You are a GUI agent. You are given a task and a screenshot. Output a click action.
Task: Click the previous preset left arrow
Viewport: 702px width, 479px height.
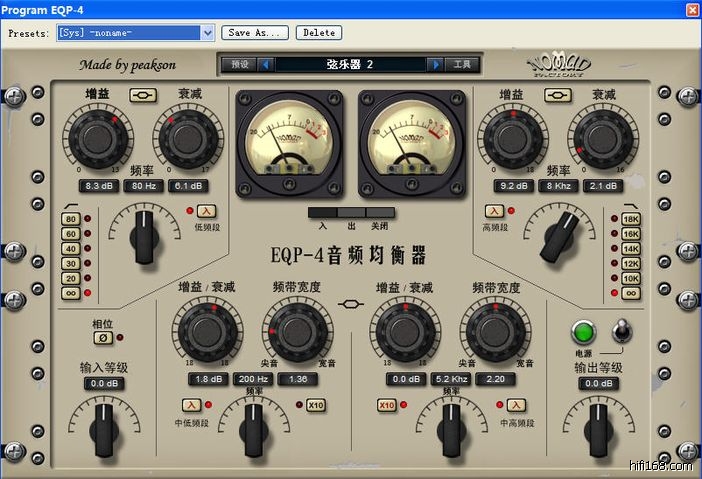point(266,65)
